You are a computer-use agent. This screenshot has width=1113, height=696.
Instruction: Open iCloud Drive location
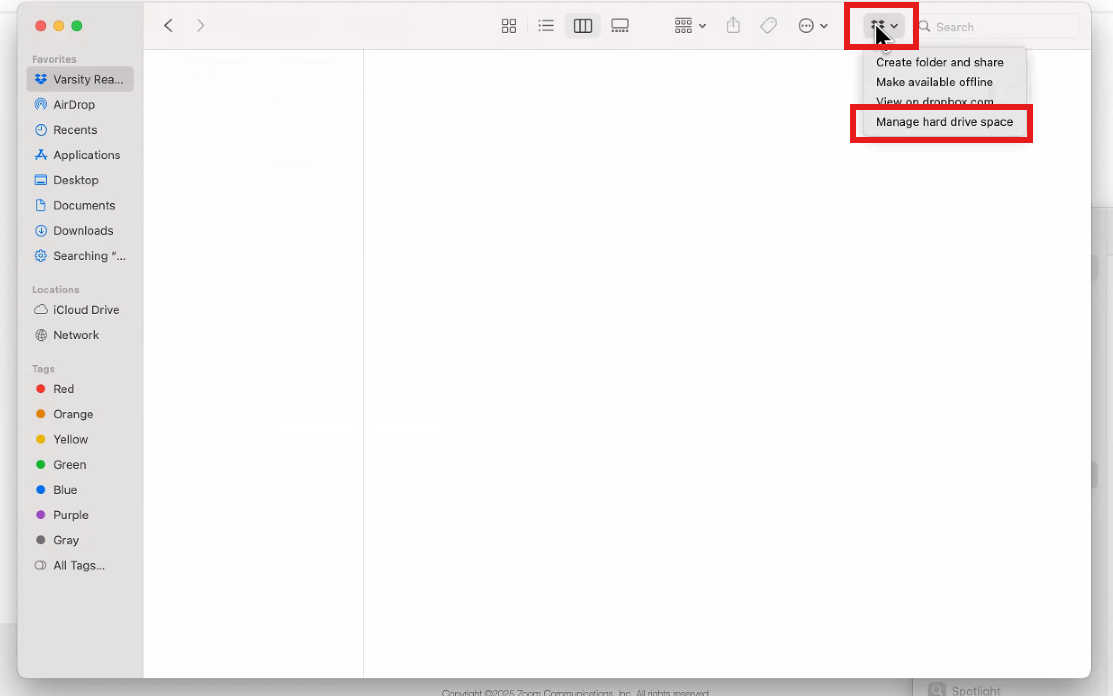85,310
